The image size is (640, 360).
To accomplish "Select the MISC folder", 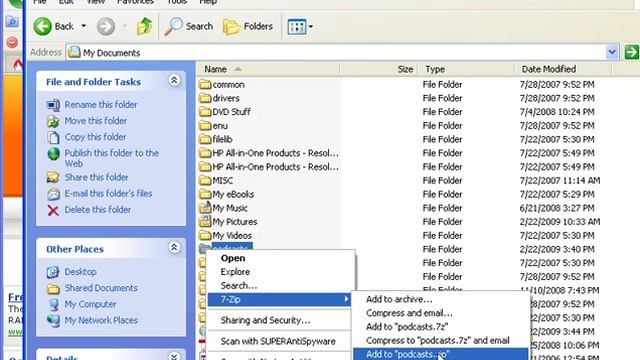I will point(216,181).
